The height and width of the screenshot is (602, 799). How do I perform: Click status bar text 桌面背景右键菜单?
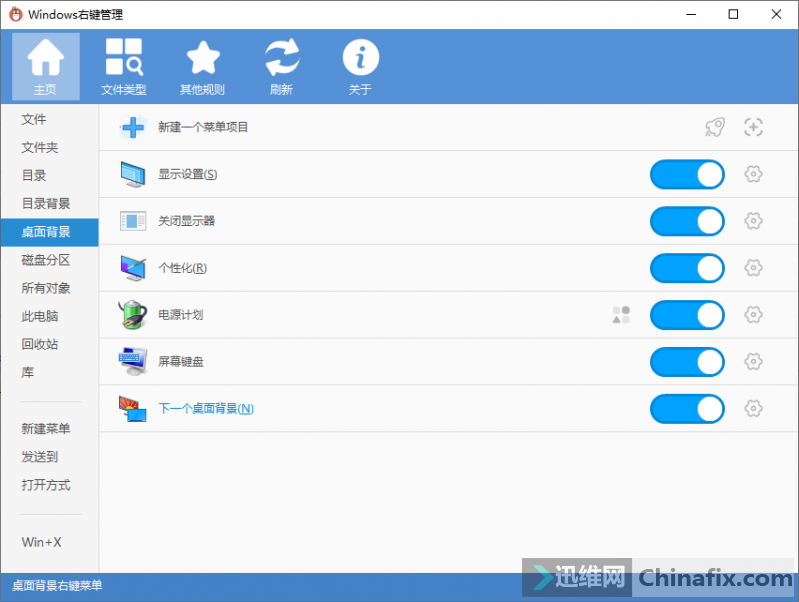(57, 586)
